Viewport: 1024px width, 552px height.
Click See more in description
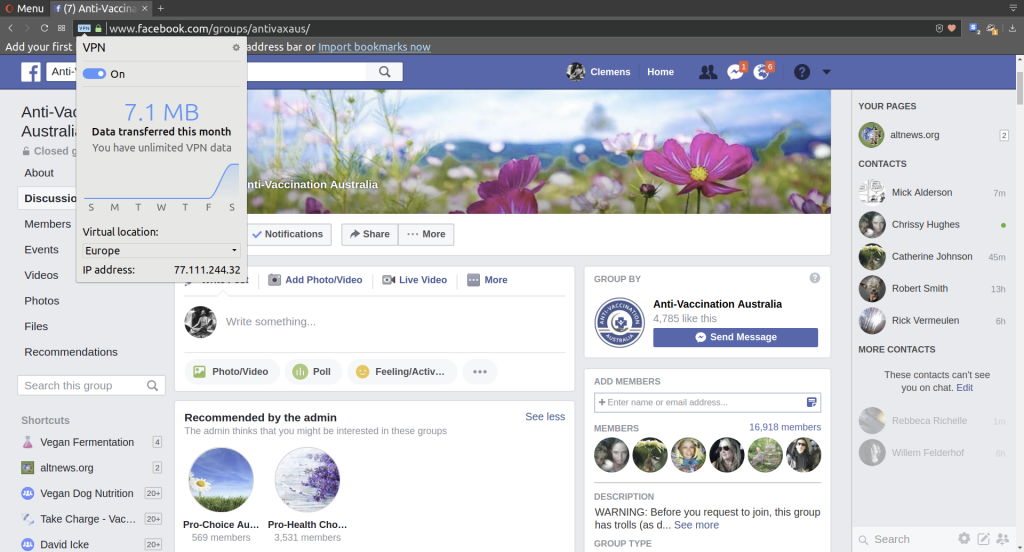tap(696, 525)
